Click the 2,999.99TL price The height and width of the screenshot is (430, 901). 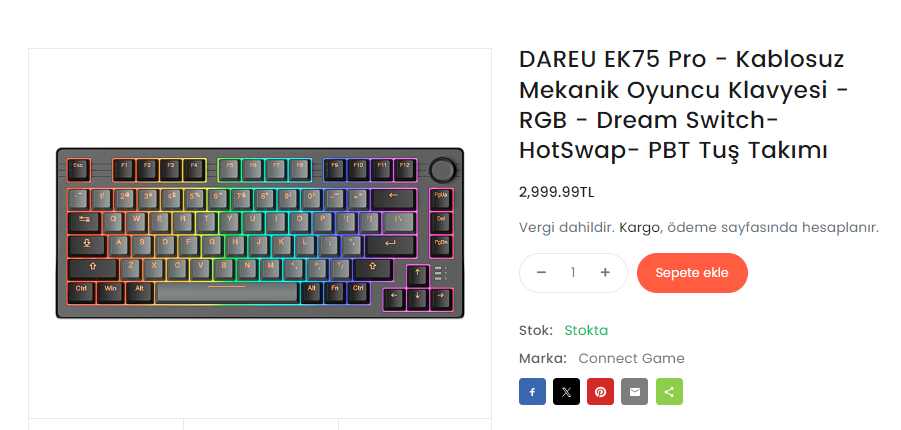click(x=556, y=192)
